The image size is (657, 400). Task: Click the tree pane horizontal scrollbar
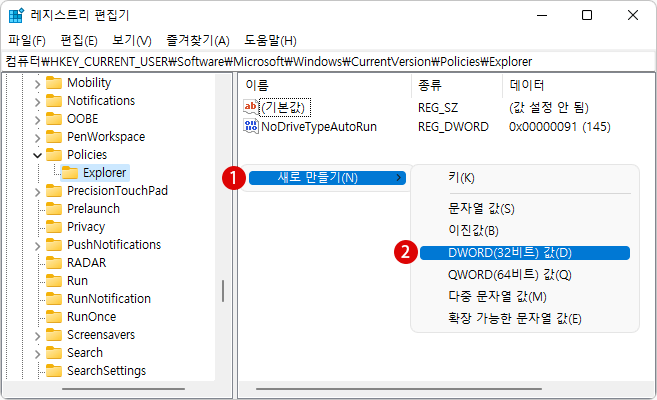[123, 389]
